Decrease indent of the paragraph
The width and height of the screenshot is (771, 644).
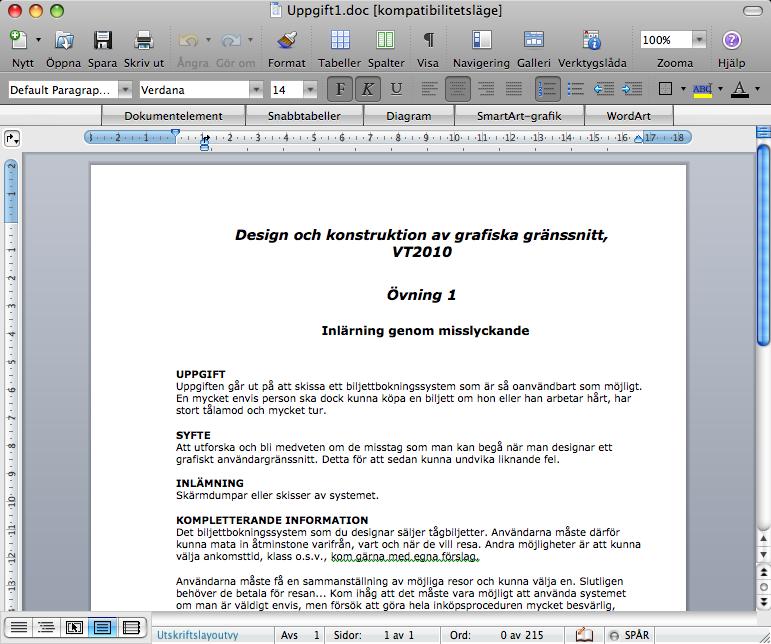point(604,89)
